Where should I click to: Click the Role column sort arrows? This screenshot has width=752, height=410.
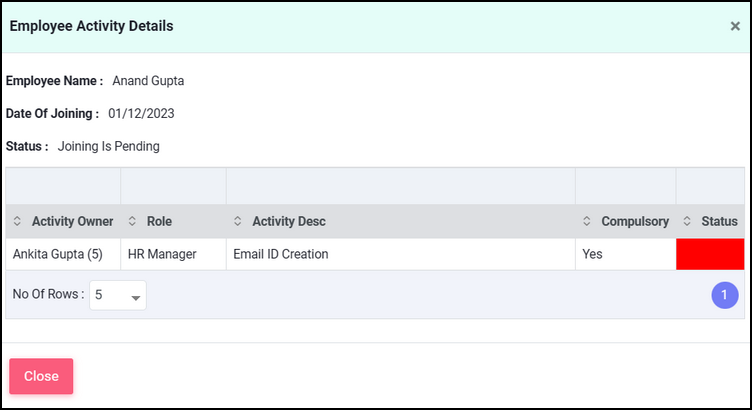132,221
